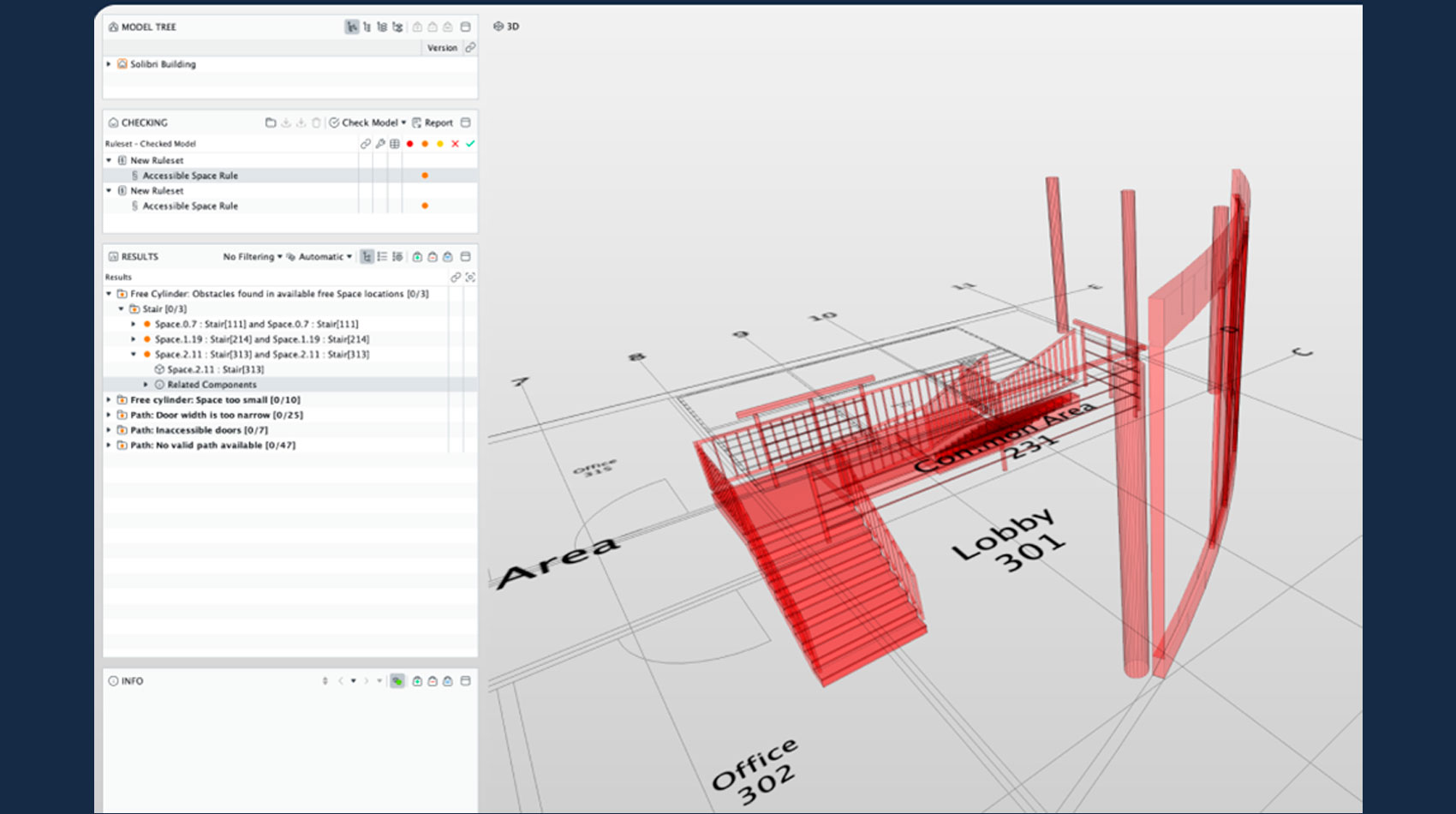
Task: Click the open ruleset folder icon in Checking
Action: pos(271,123)
